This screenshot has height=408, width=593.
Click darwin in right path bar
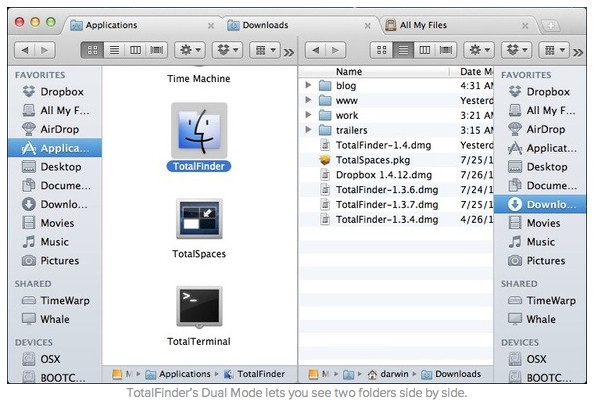point(388,374)
